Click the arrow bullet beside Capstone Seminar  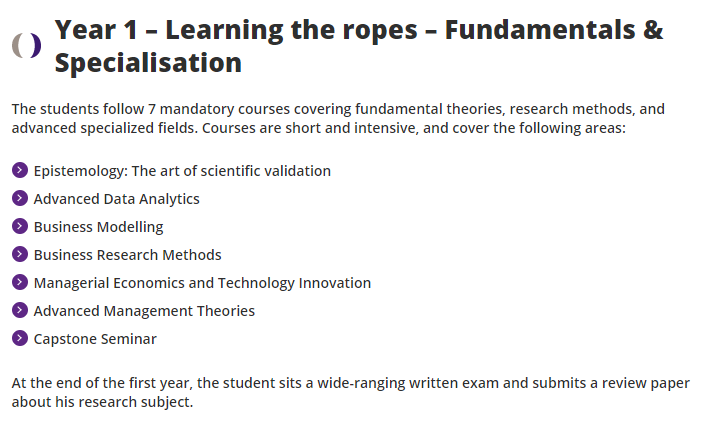[20, 338]
